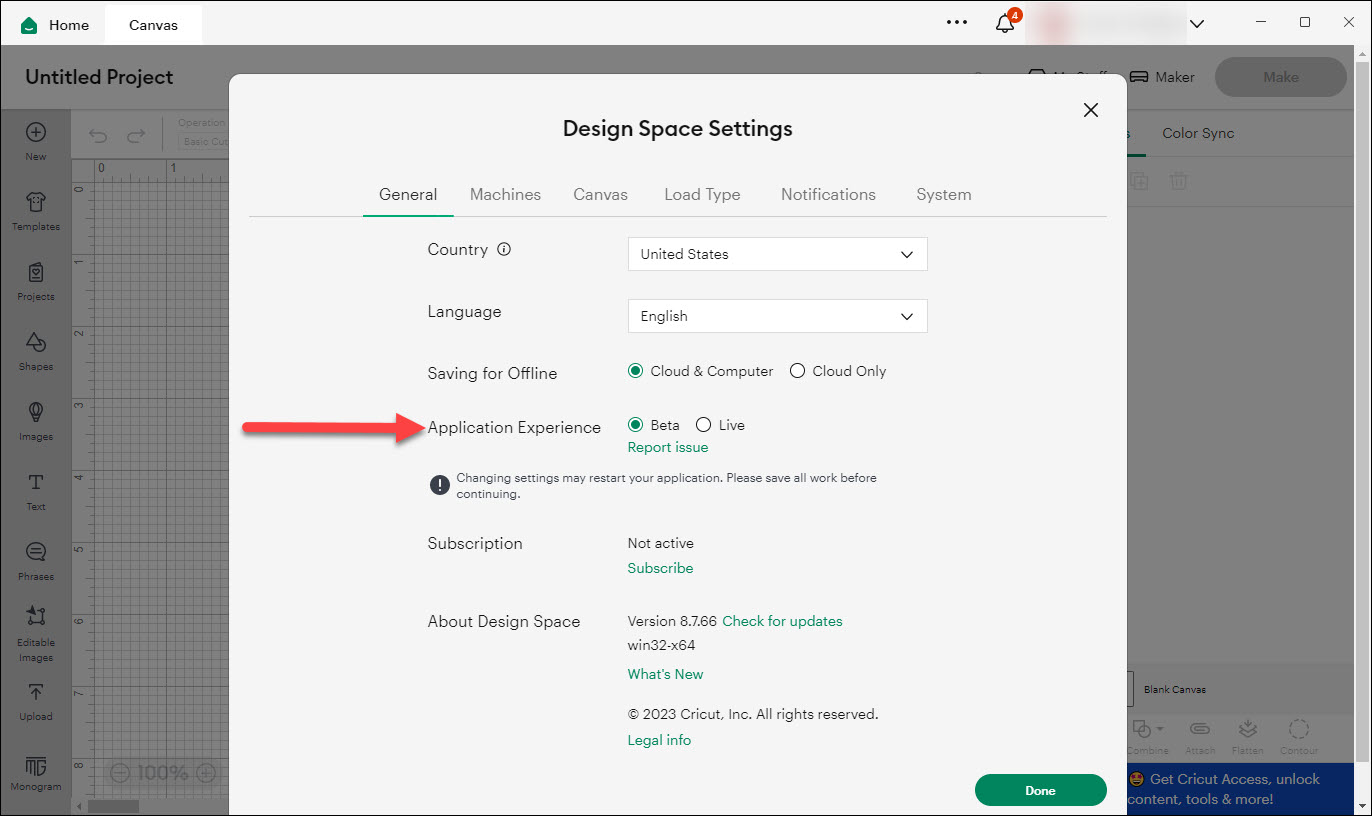Select Beta application experience
The width and height of the screenshot is (1372, 816).
(x=635, y=425)
